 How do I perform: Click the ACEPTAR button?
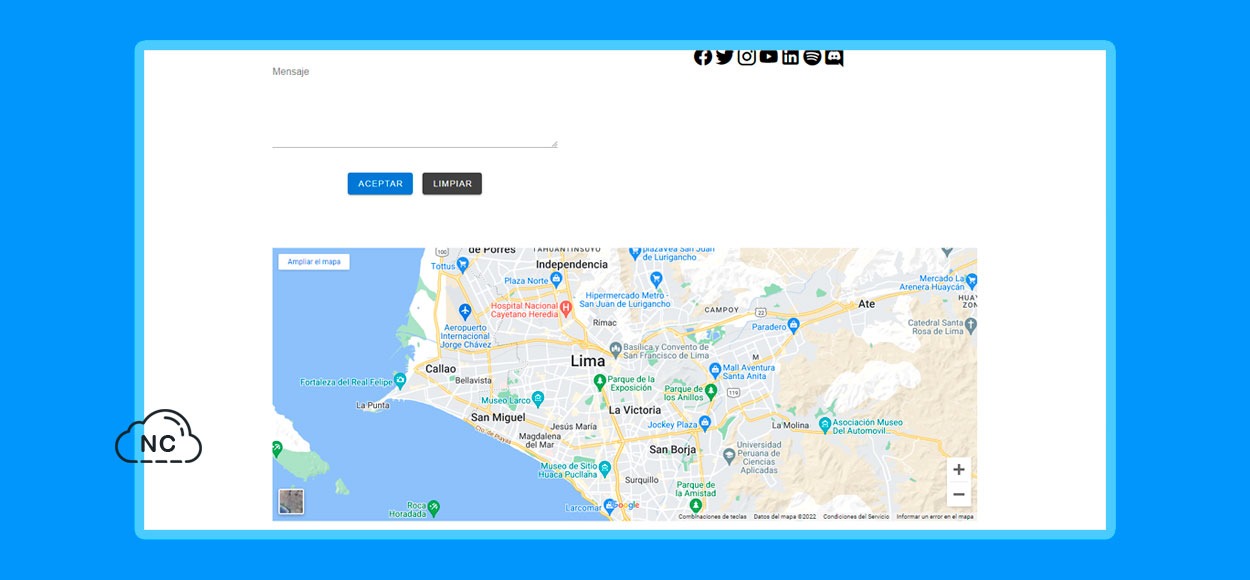[380, 184]
